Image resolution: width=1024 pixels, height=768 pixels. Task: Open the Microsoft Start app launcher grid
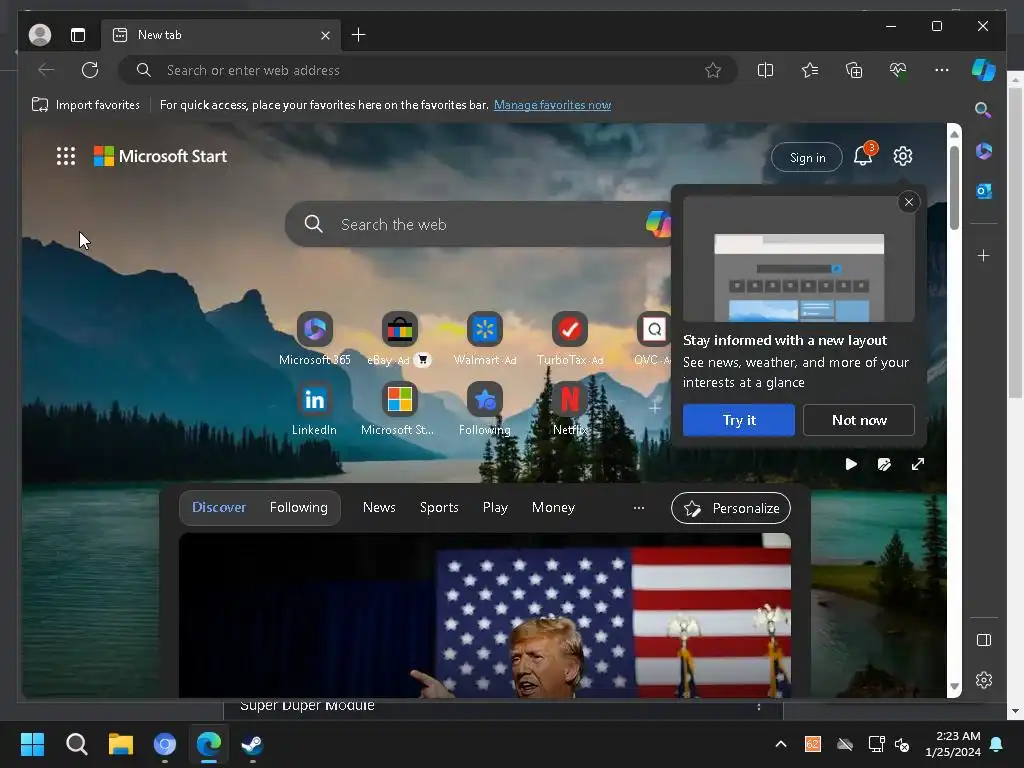[66, 156]
